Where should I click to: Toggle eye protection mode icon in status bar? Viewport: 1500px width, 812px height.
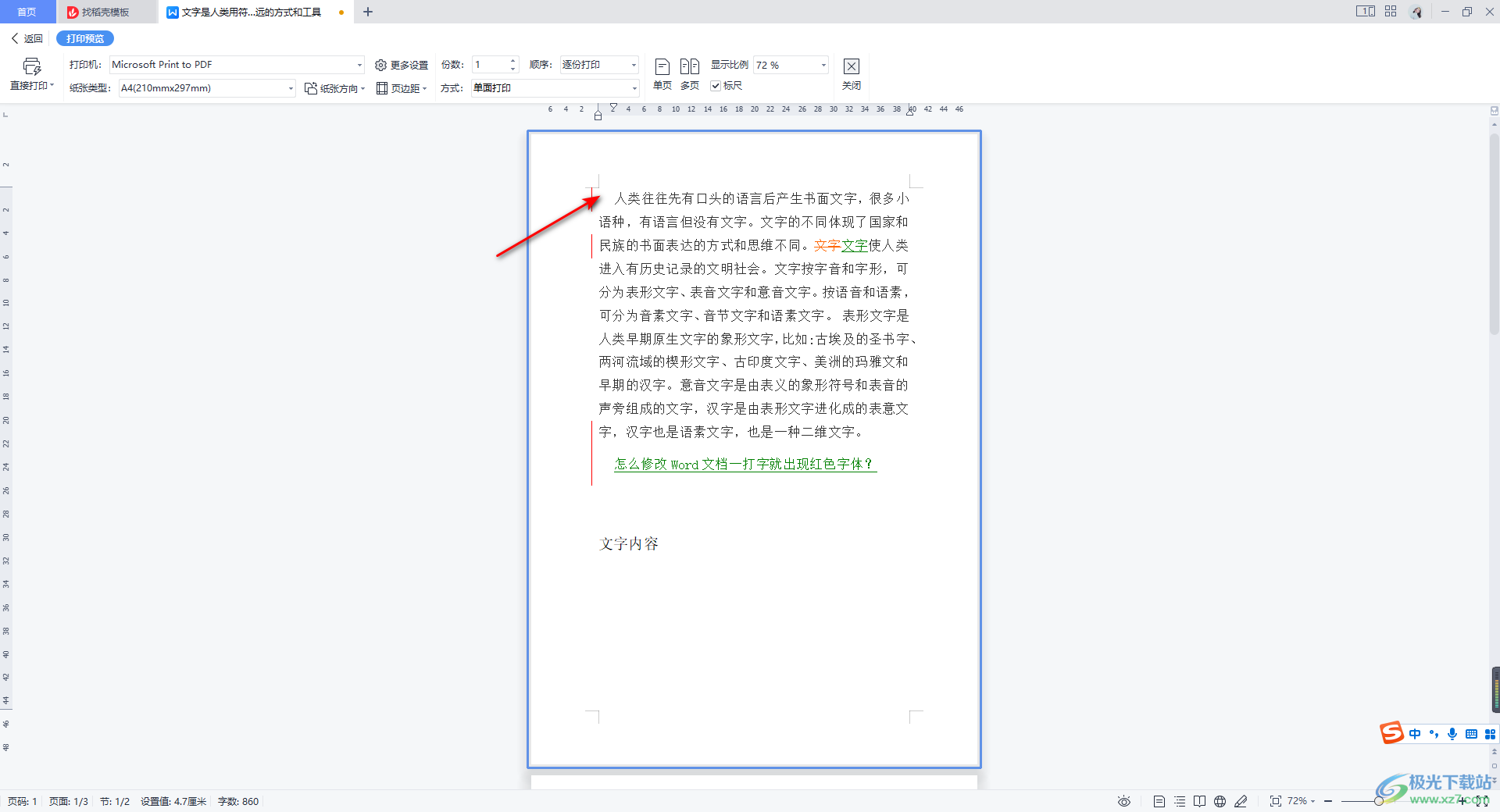click(x=1123, y=801)
